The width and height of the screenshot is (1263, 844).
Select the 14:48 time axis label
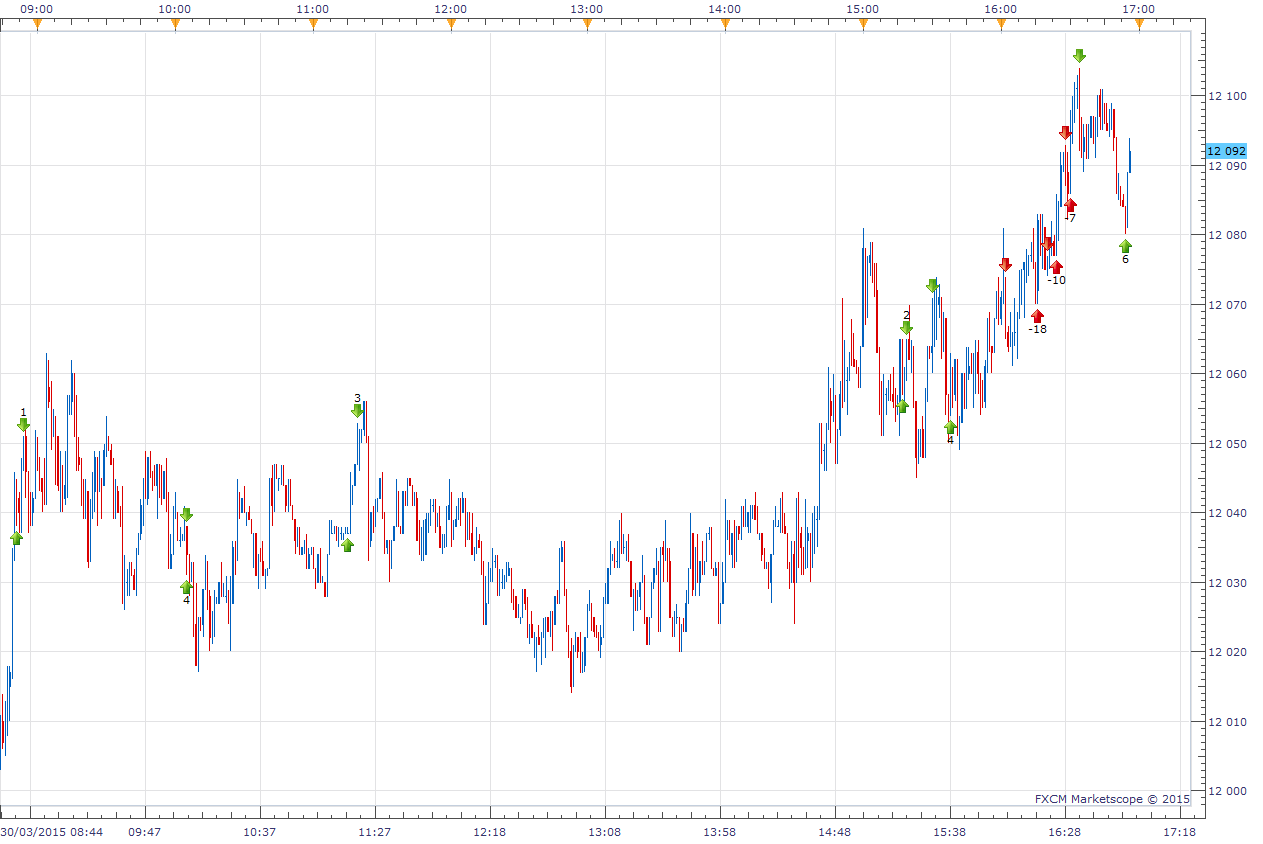835,832
